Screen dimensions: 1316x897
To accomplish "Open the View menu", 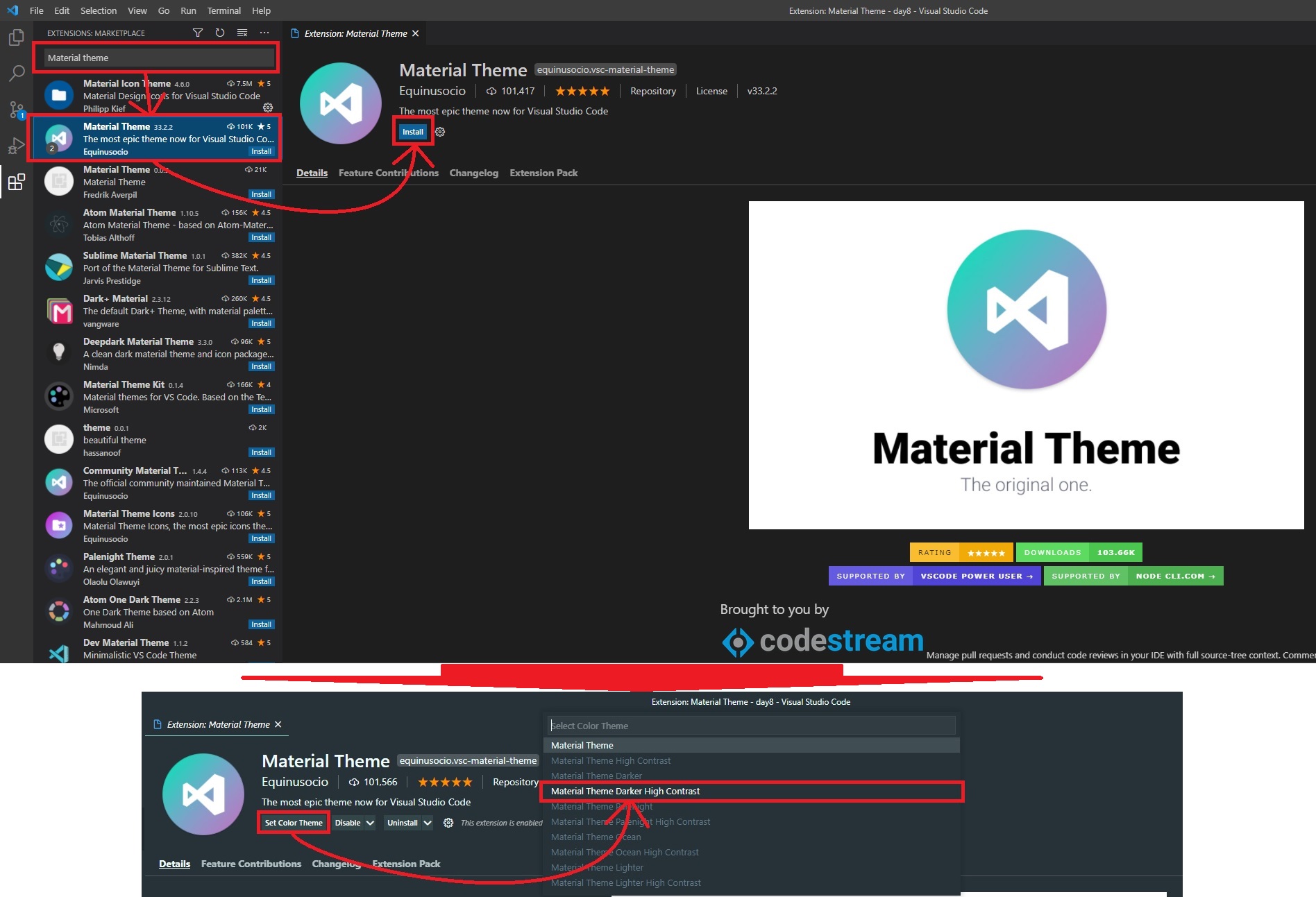I will [x=137, y=10].
